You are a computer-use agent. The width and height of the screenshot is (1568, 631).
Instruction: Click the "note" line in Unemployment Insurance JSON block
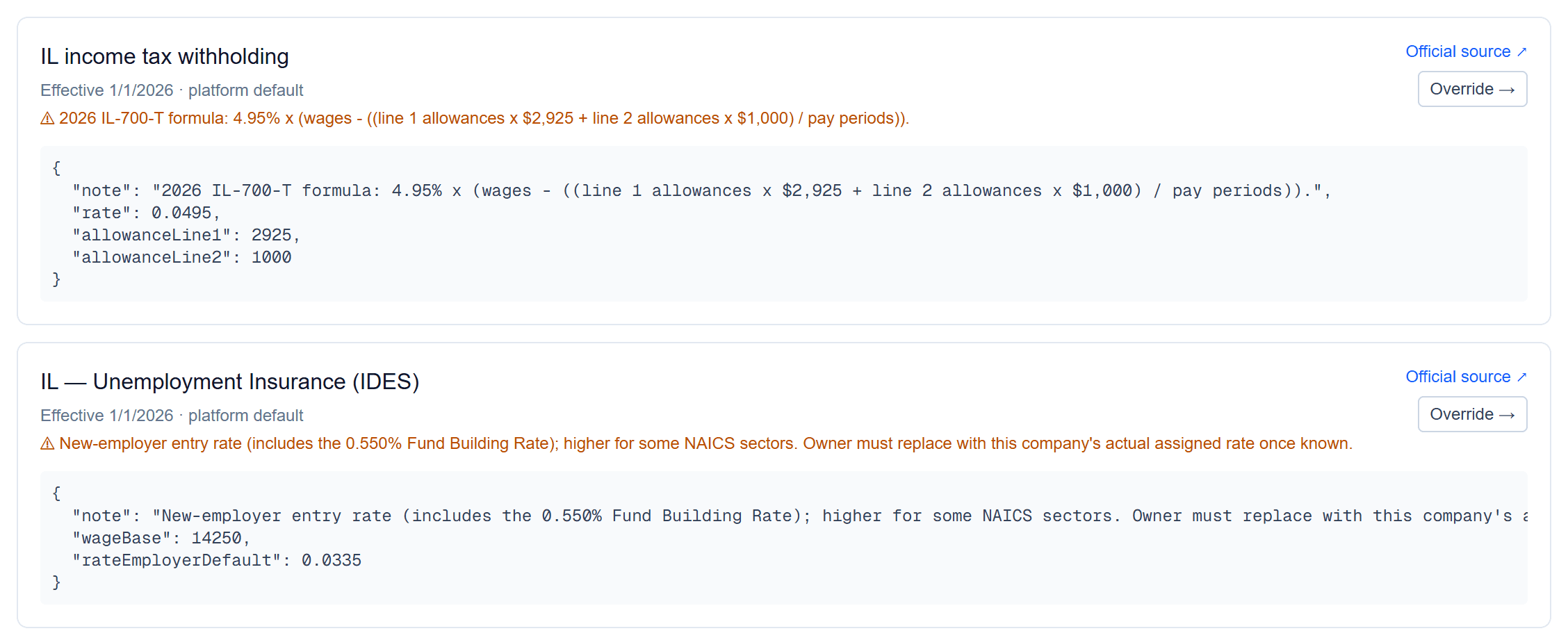(800, 516)
